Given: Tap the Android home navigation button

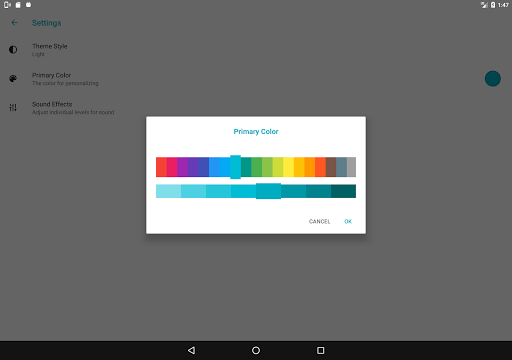Looking at the screenshot, I should click(256, 350).
